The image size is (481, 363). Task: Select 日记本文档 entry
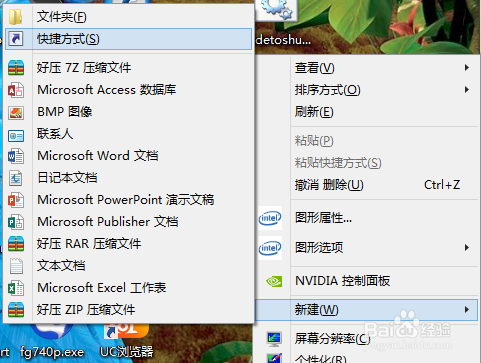(x=128, y=178)
